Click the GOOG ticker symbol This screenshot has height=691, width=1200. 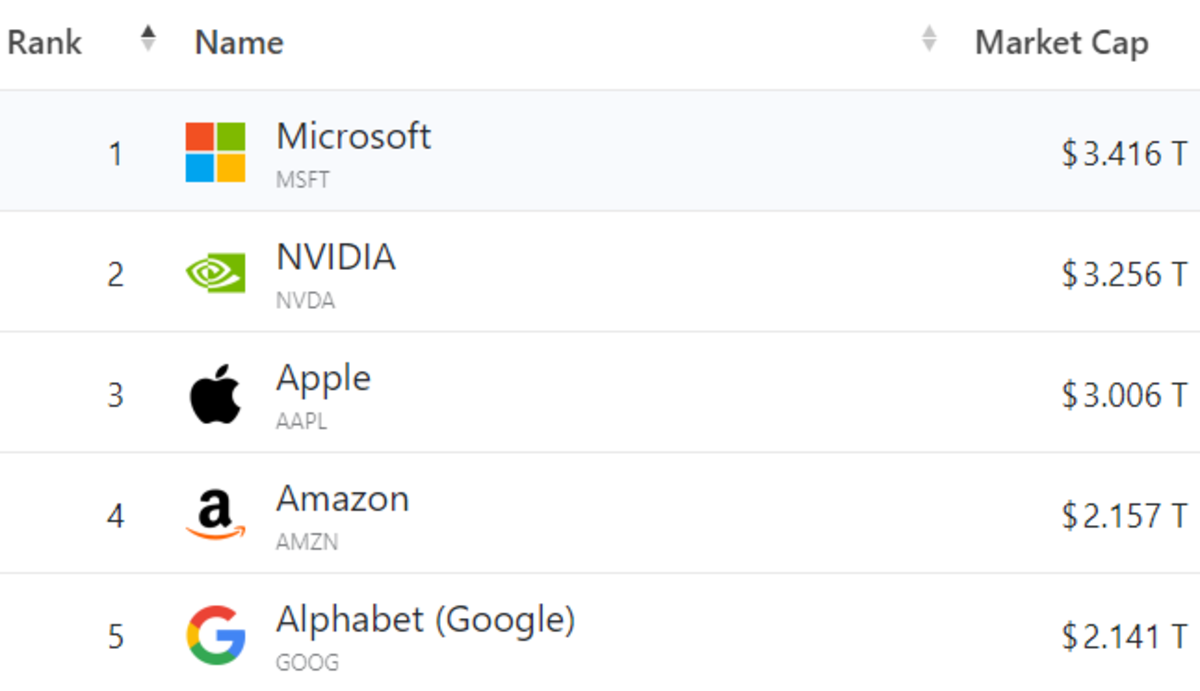pos(307,663)
